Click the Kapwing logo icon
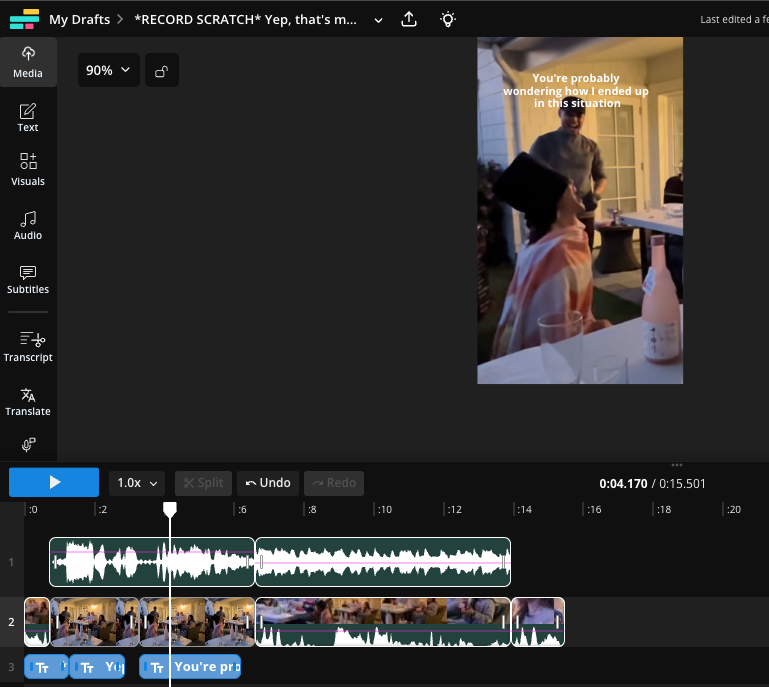Screen dimensions: 769x687 point(24,19)
